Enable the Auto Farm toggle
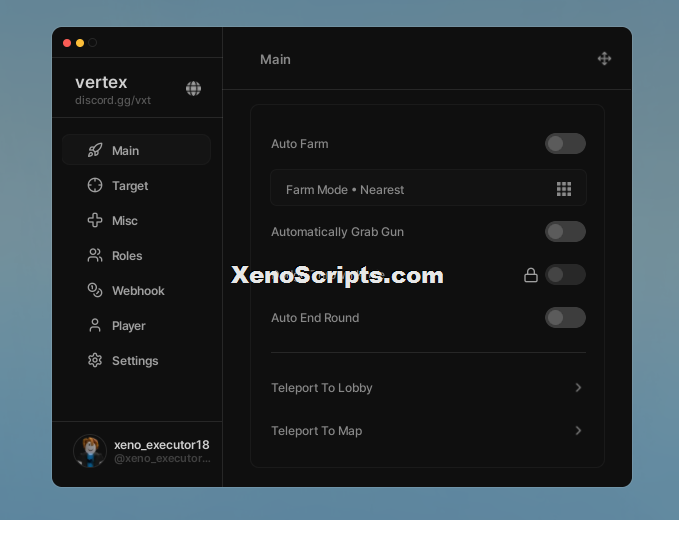679x550 pixels. coord(565,144)
